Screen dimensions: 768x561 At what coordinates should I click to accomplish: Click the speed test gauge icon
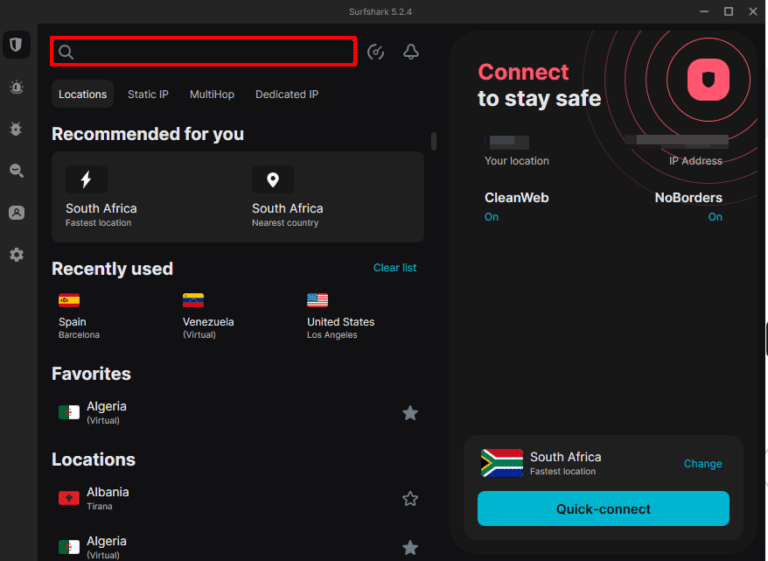376,52
